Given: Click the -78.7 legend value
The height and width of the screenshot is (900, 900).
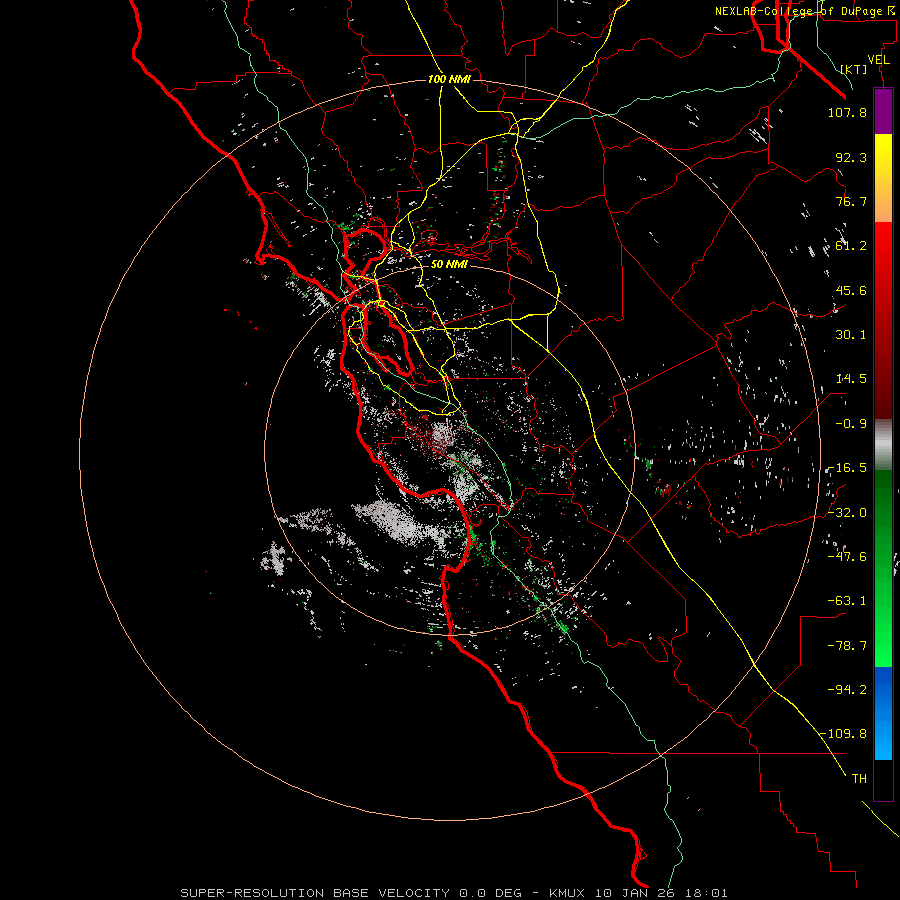Looking at the screenshot, I should [x=847, y=646].
